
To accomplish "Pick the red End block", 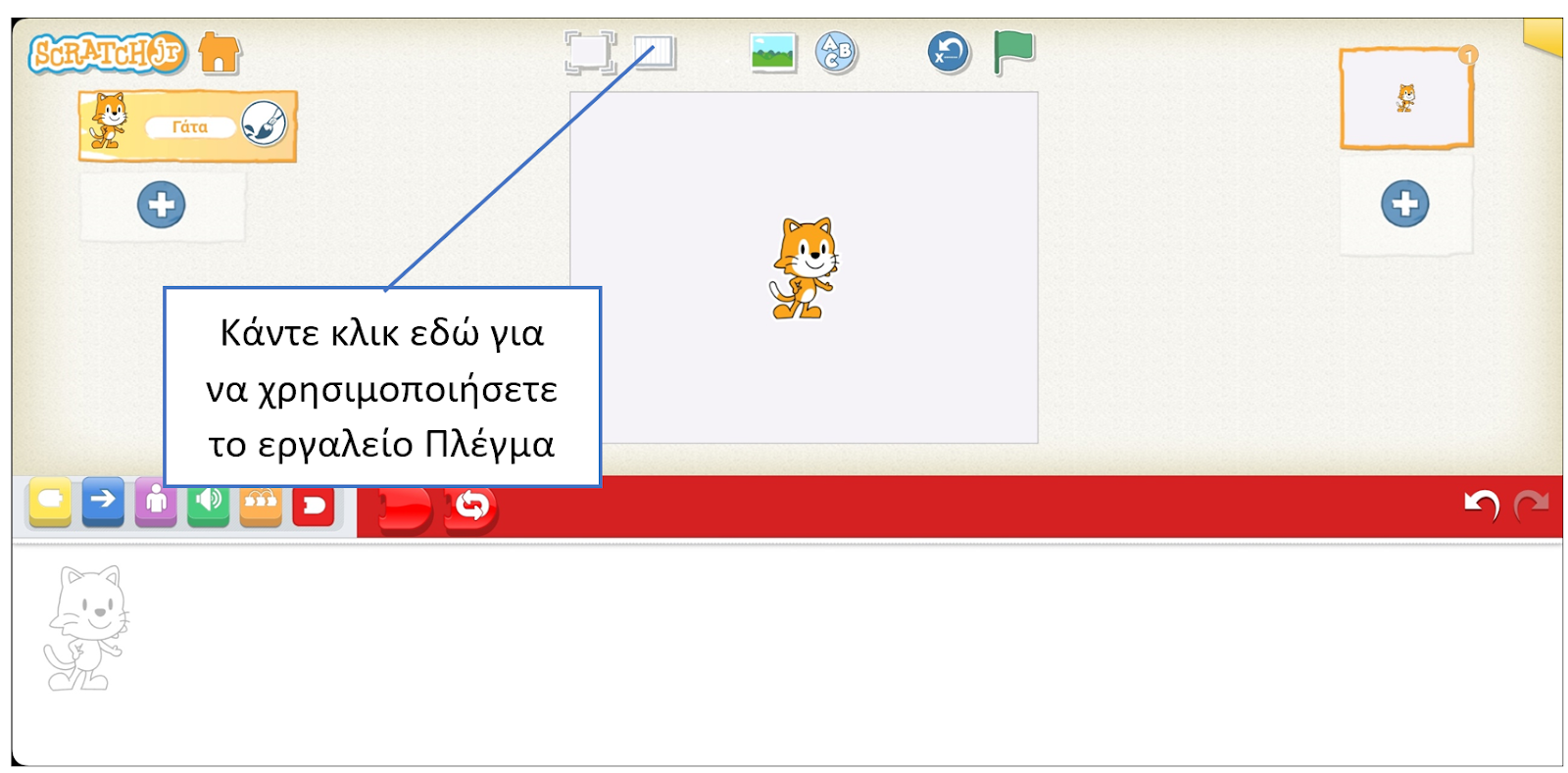I will click(406, 509).
